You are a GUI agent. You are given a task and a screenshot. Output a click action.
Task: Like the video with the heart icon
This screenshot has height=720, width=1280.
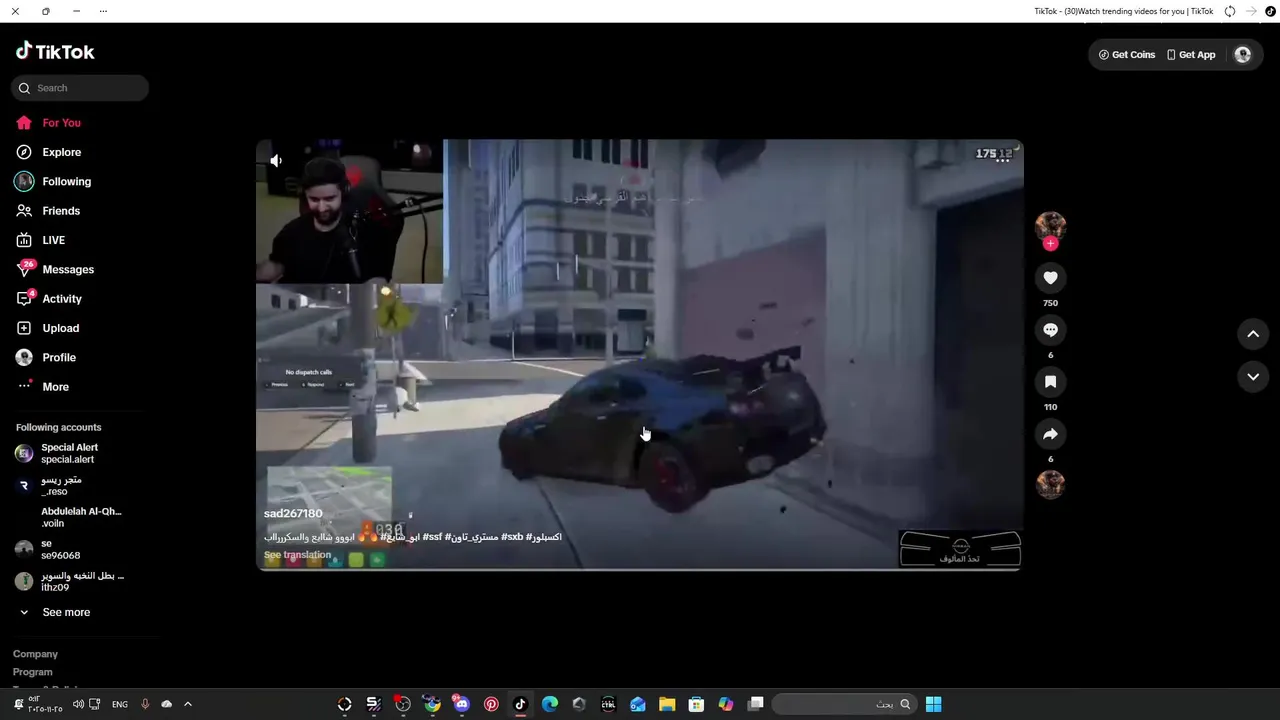(x=1050, y=278)
